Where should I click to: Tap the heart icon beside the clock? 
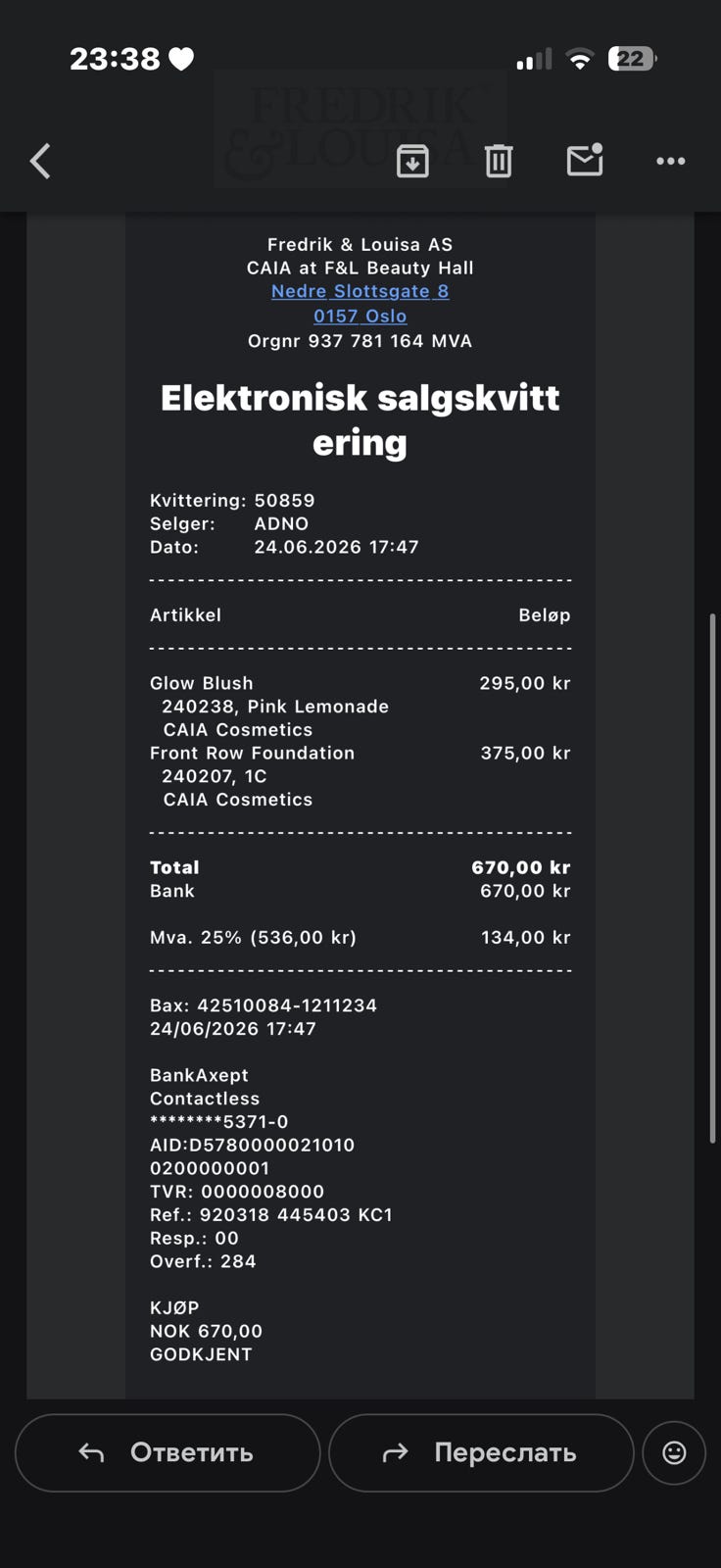(x=181, y=60)
